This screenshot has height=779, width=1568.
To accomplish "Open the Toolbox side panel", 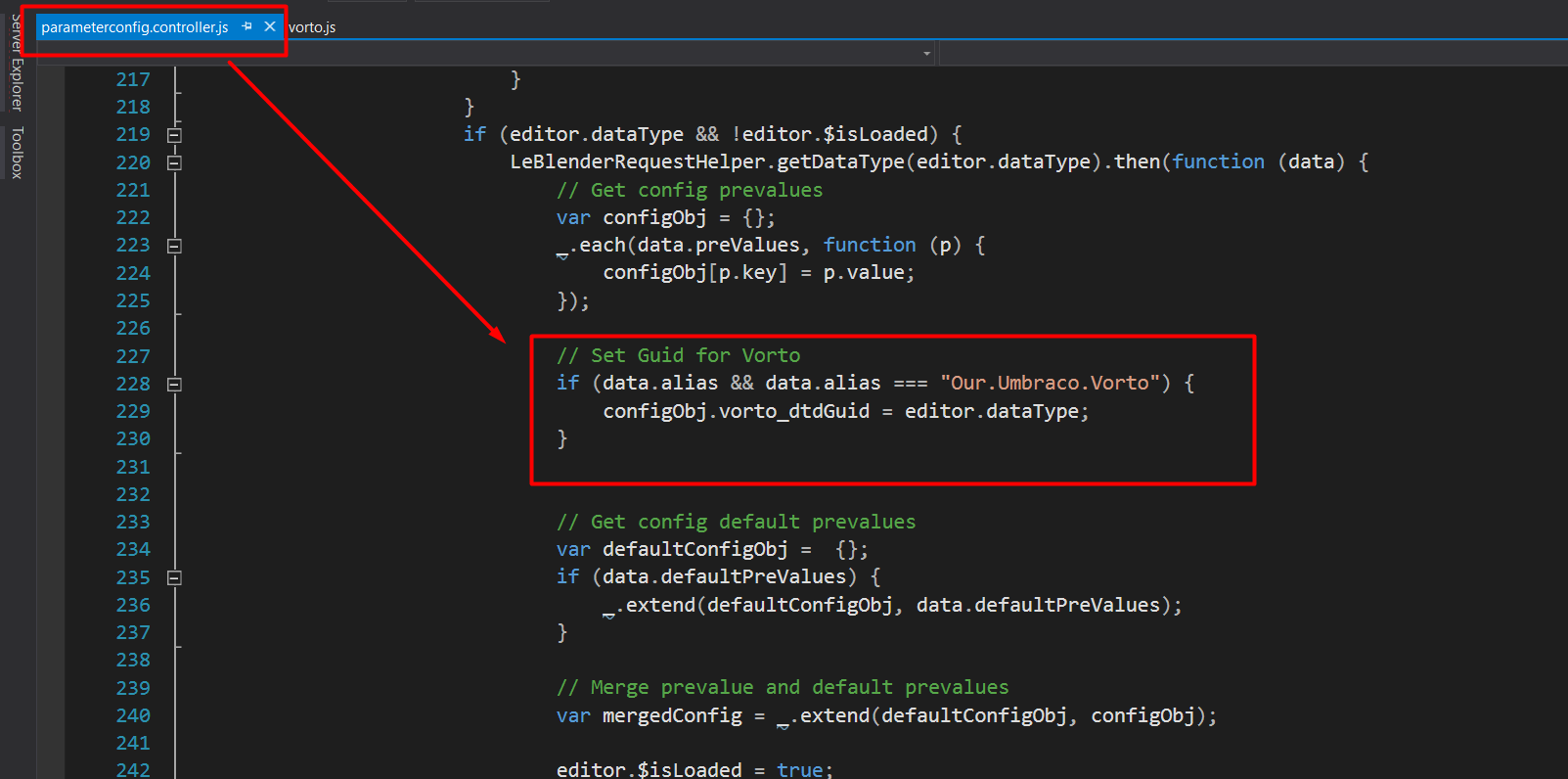I will (17, 153).
